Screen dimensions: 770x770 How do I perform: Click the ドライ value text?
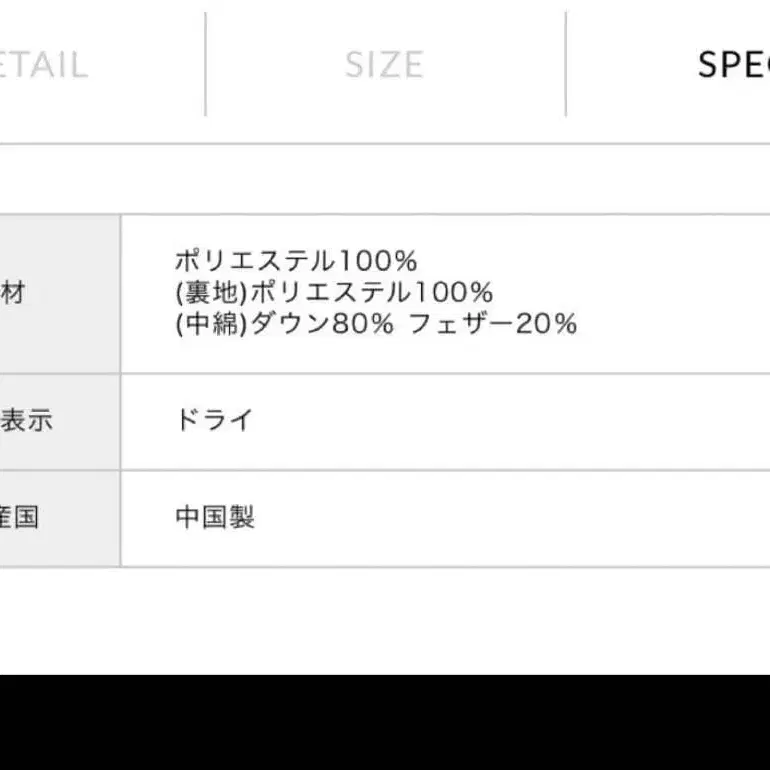pyautogui.click(x=214, y=420)
